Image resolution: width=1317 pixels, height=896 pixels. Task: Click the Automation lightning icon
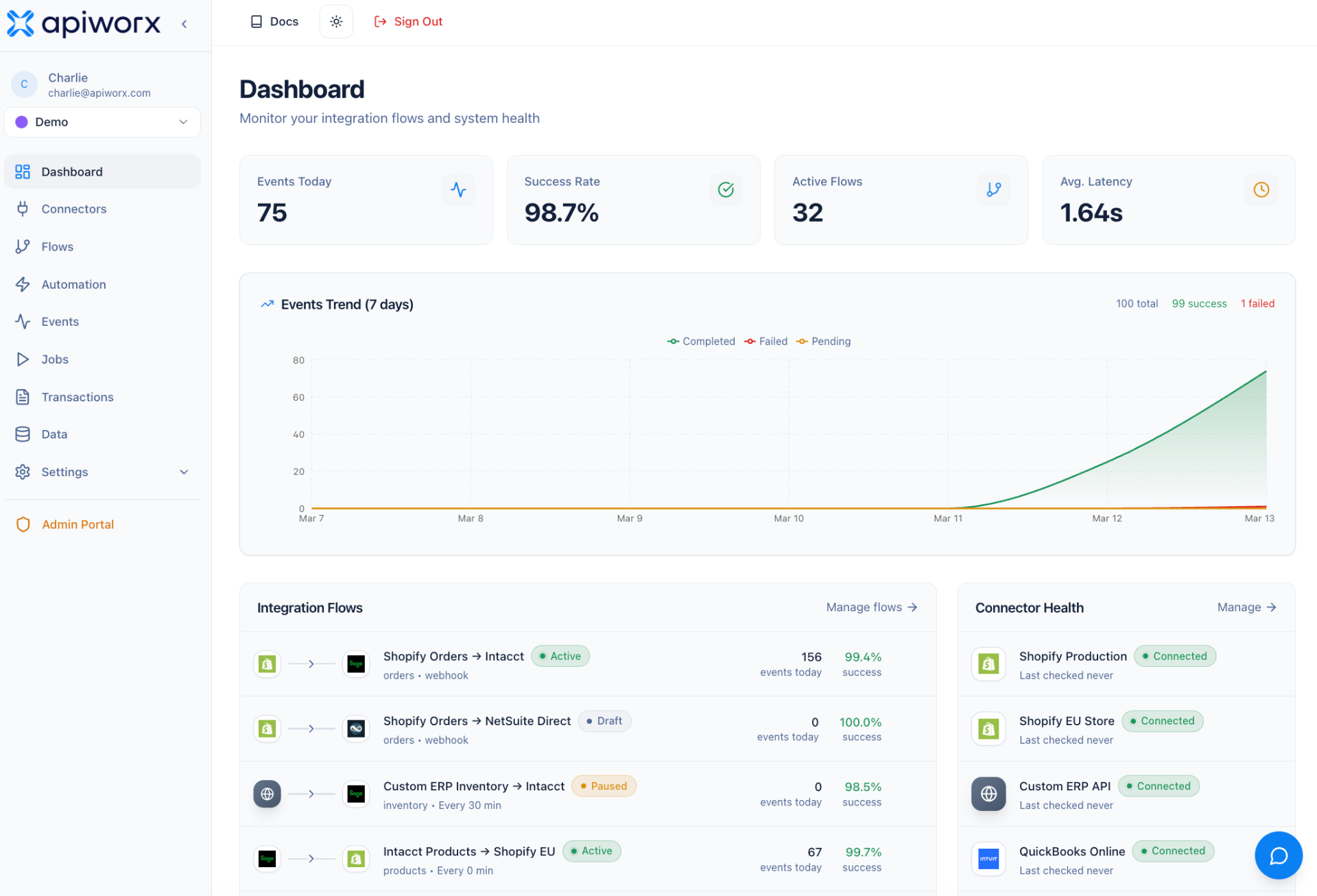[23, 284]
